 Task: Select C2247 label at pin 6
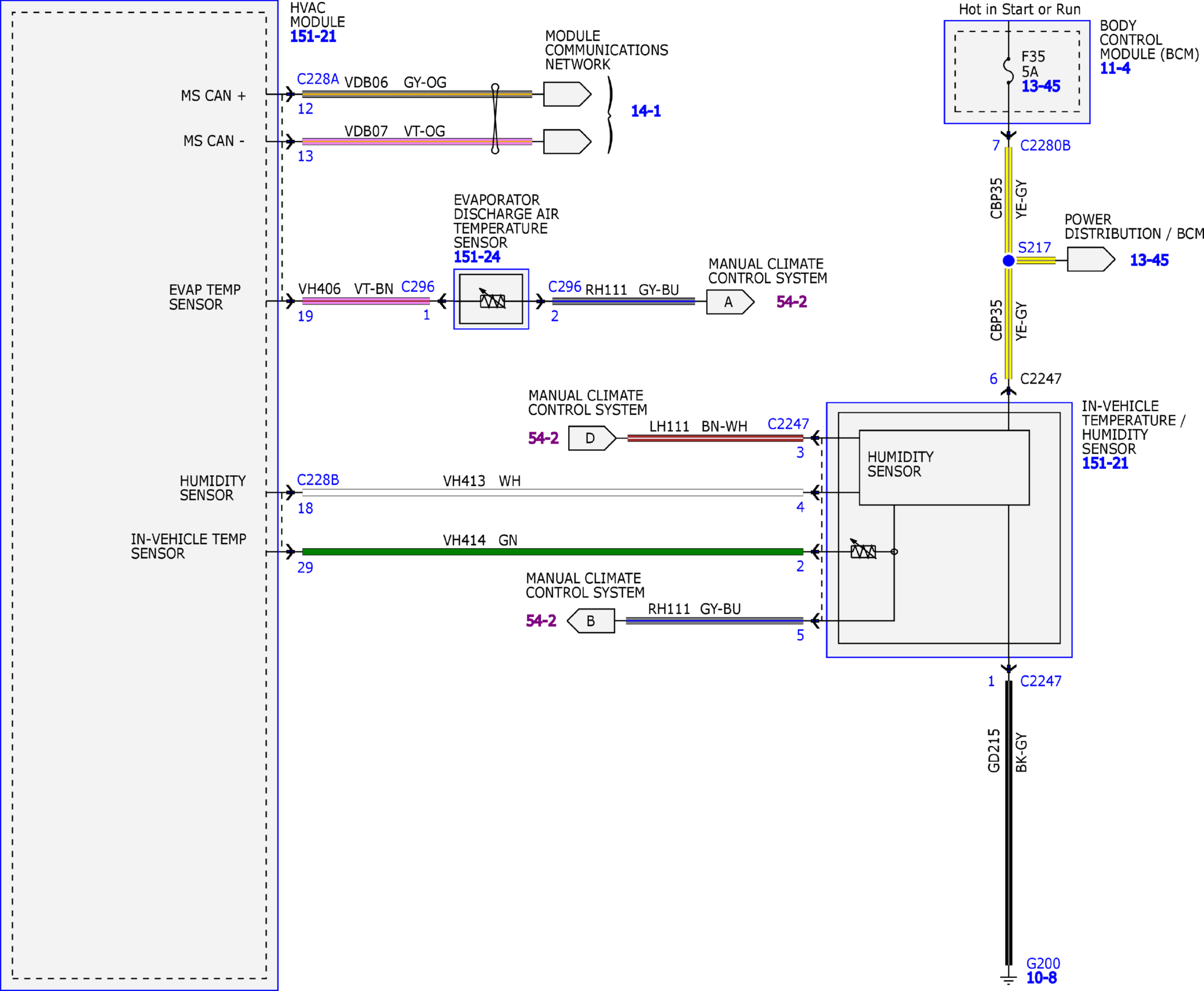click(1041, 379)
